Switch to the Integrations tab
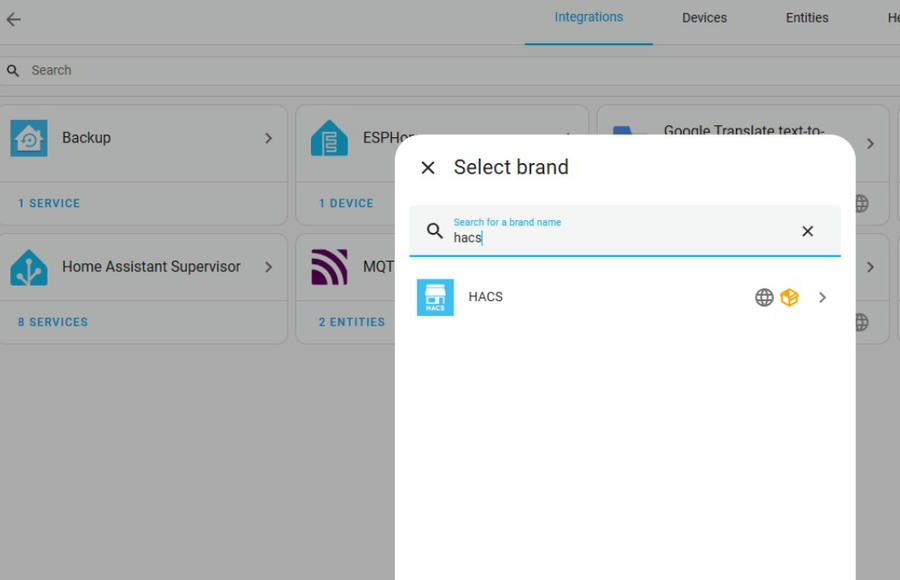Screen dimensions: 900x580 [588, 17]
